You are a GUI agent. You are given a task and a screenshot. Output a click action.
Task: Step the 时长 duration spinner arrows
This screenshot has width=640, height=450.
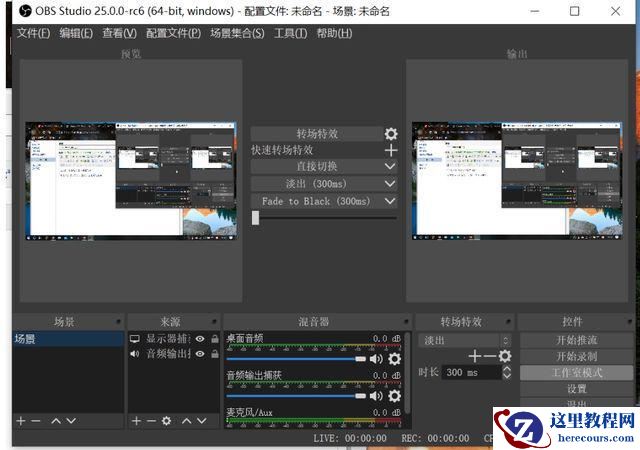(x=507, y=372)
